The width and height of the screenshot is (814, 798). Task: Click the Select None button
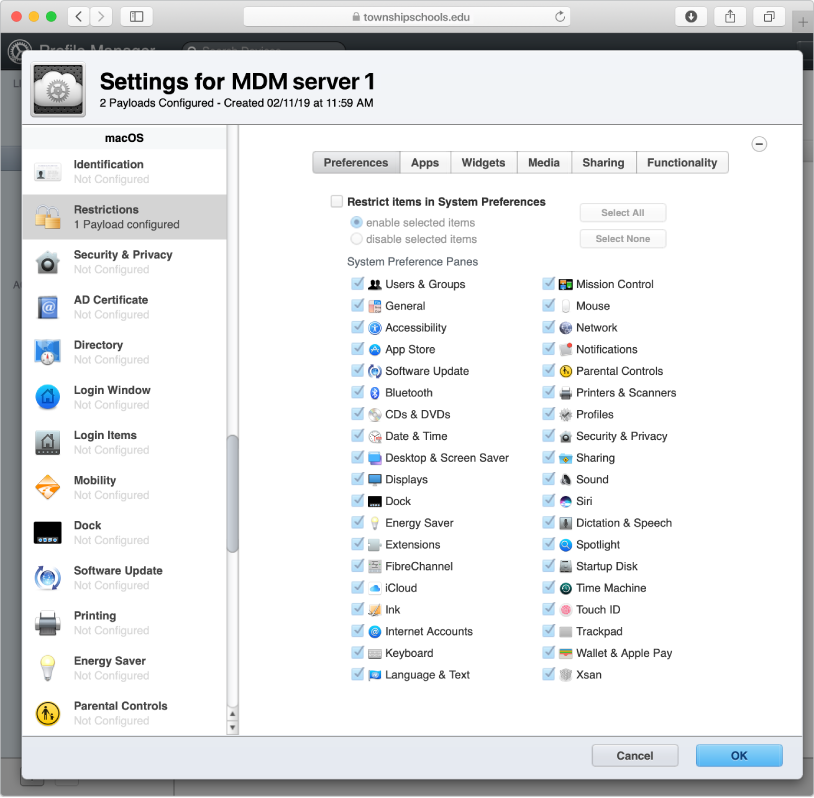622,239
